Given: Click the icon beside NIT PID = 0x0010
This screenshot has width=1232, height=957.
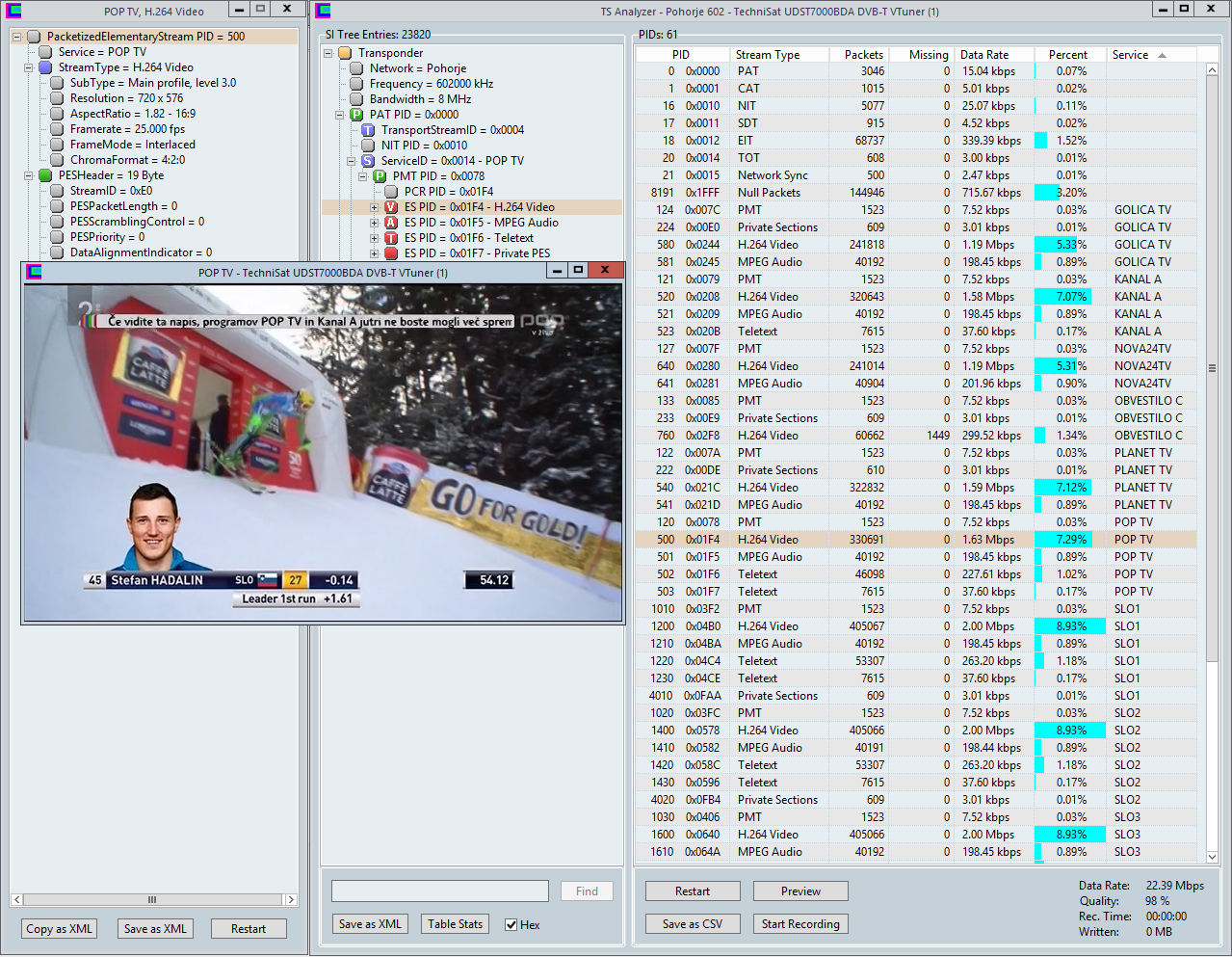Looking at the screenshot, I should click(368, 146).
